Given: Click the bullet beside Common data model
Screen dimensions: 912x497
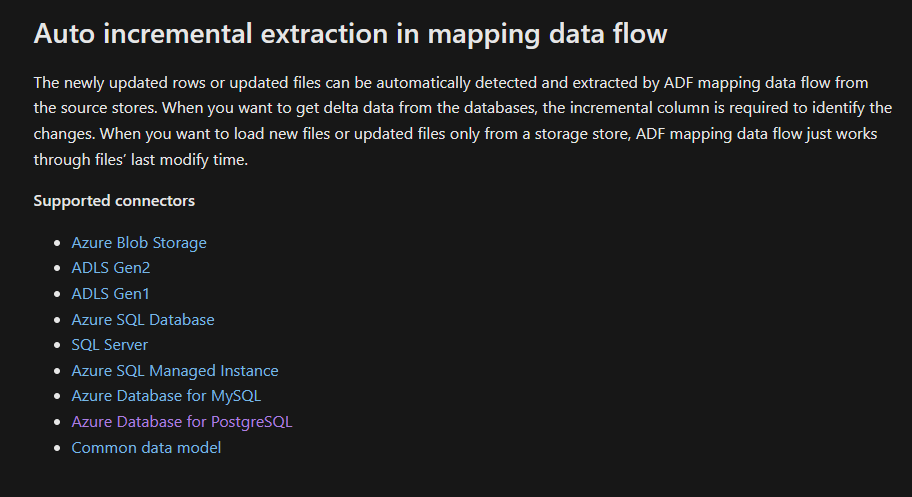Looking at the screenshot, I should (x=57, y=448).
